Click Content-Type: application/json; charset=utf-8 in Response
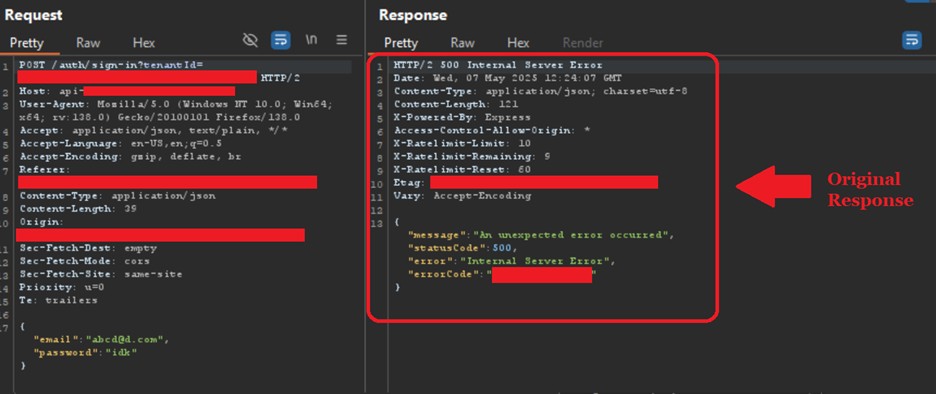This screenshot has width=936, height=394. tap(541, 91)
